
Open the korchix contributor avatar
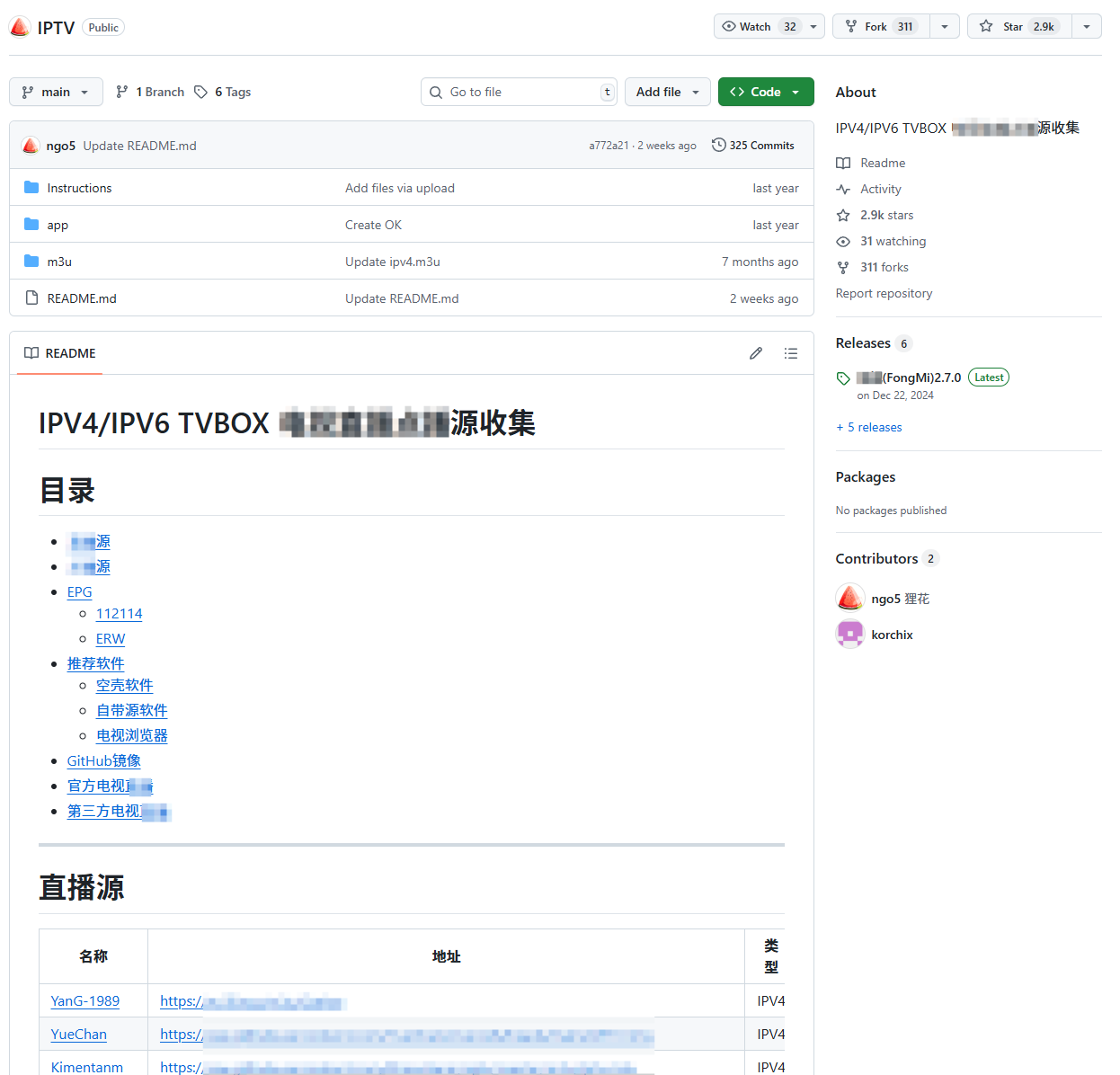(849, 635)
